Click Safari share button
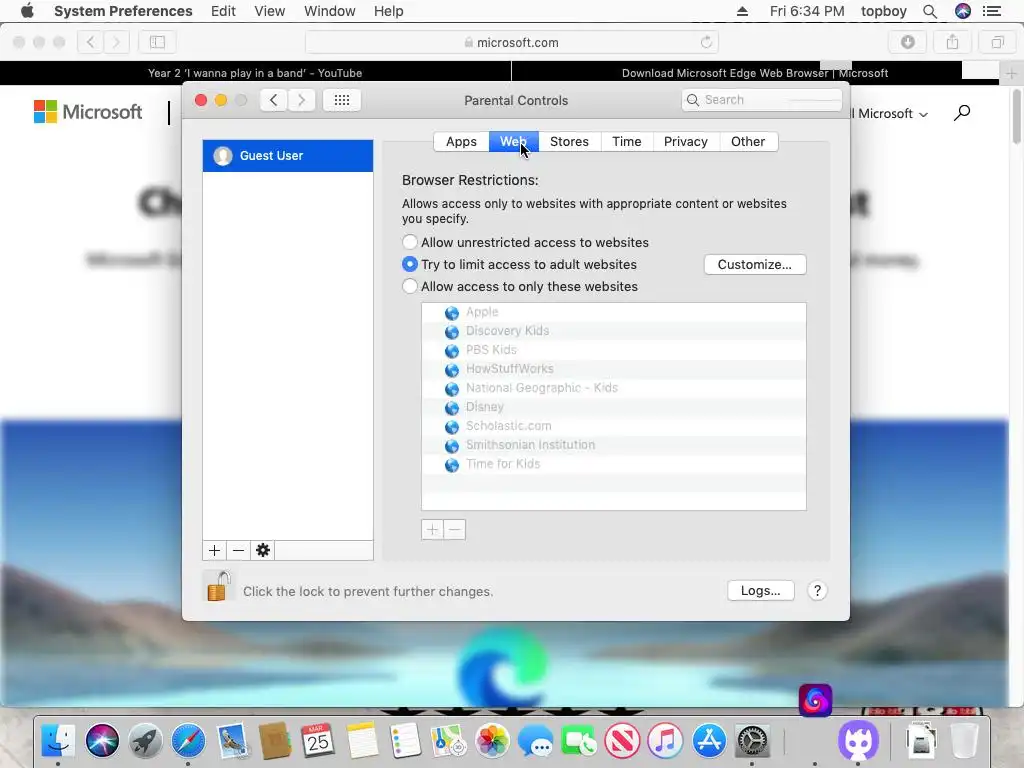This screenshot has height=768, width=1024. click(x=952, y=42)
